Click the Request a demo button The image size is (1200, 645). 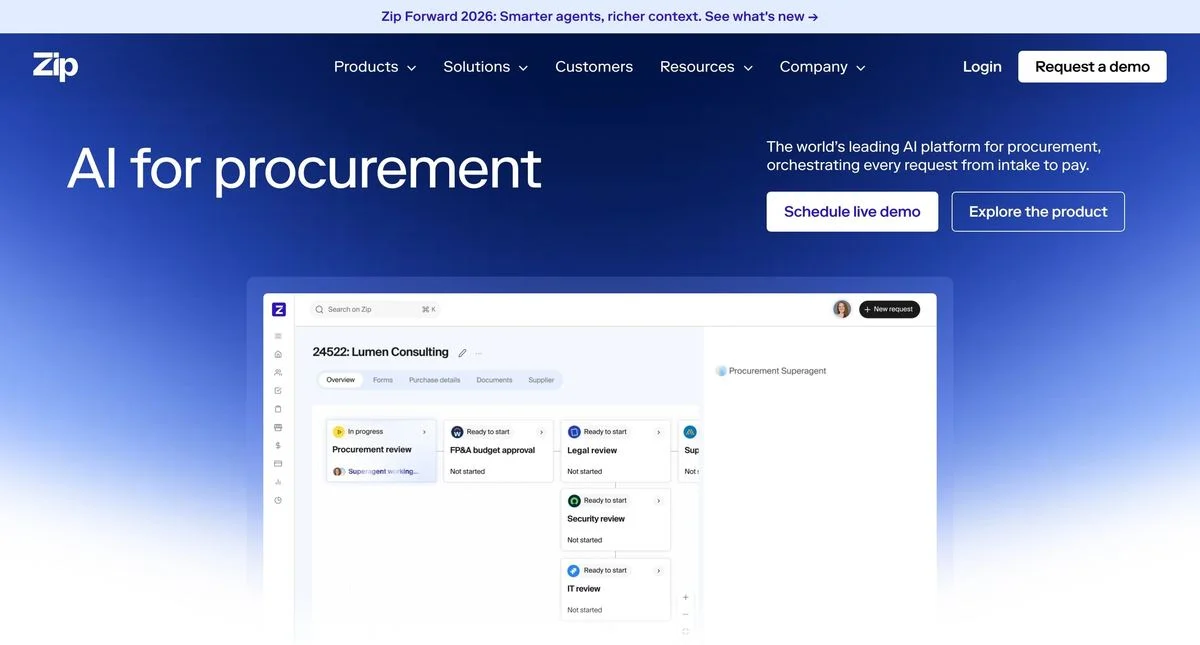(x=1092, y=67)
